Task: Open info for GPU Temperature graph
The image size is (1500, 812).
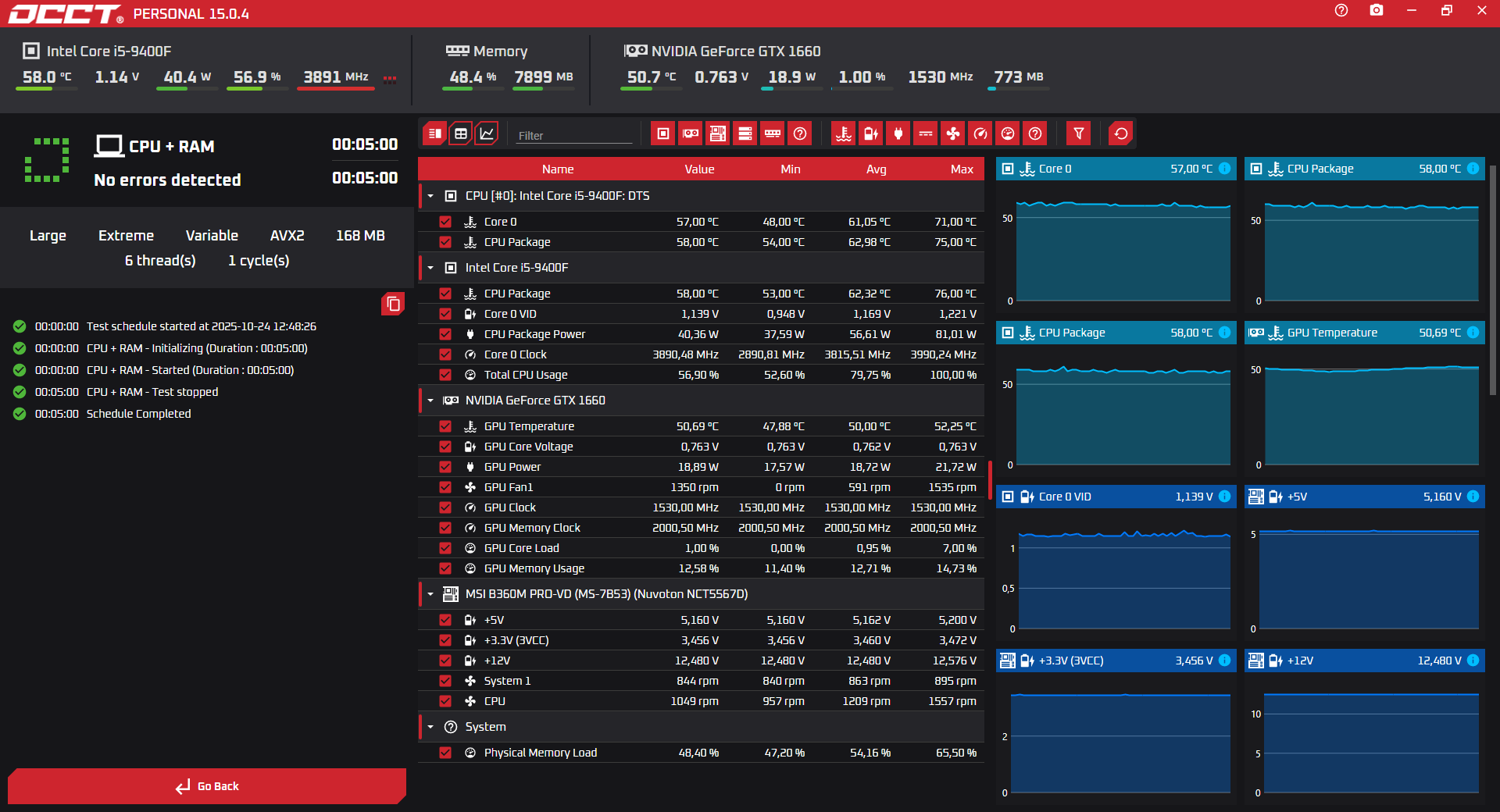Action: [x=1473, y=333]
